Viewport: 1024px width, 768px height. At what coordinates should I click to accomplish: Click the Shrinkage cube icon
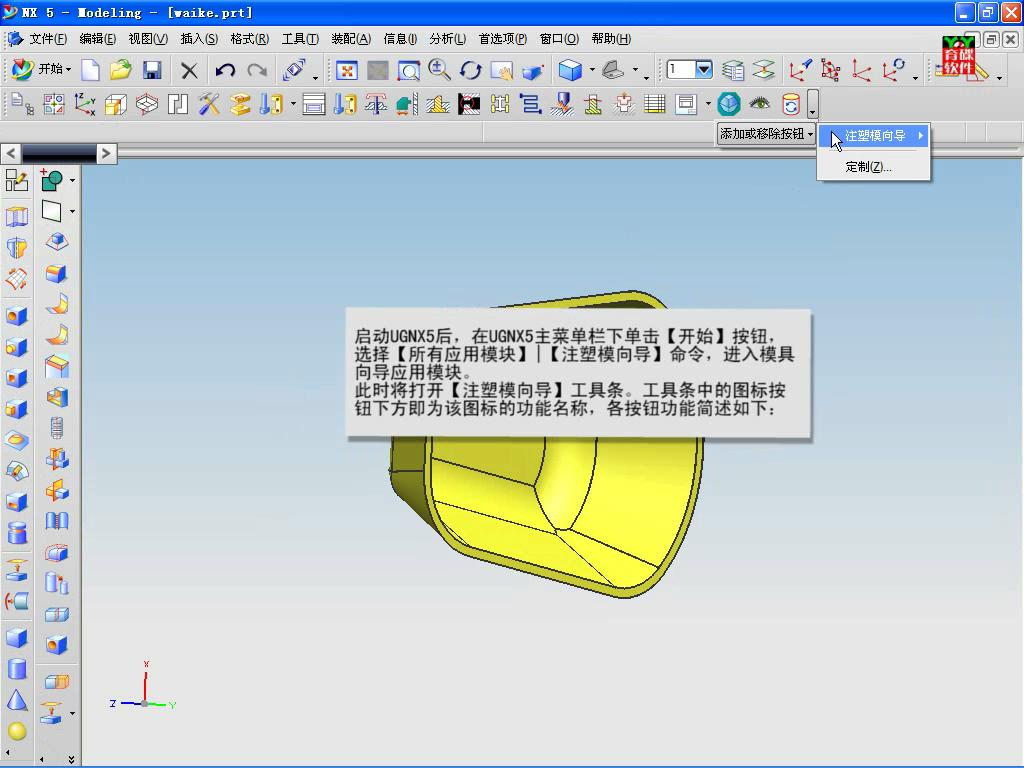tap(116, 104)
